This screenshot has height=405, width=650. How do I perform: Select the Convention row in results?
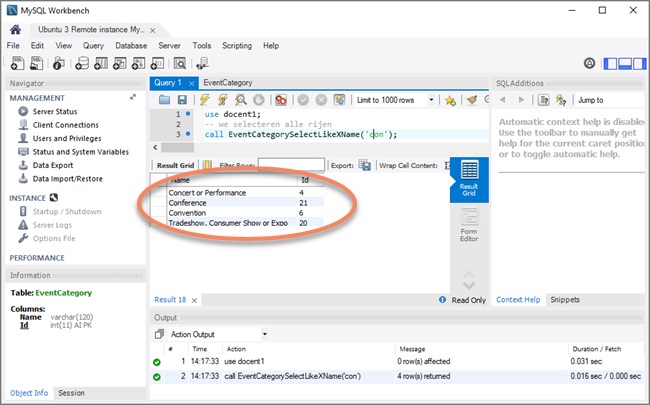(x=237, y=213)
